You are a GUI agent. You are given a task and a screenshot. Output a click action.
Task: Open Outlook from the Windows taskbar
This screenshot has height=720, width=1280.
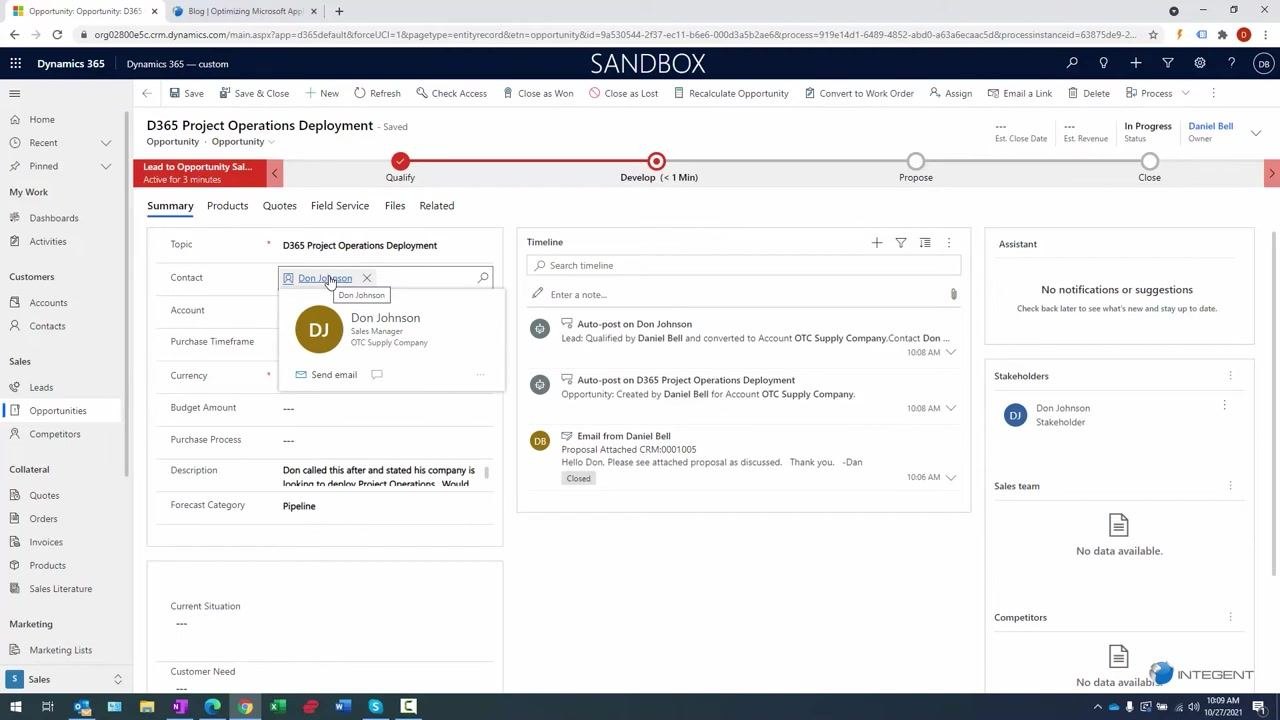tap(82, 707)
